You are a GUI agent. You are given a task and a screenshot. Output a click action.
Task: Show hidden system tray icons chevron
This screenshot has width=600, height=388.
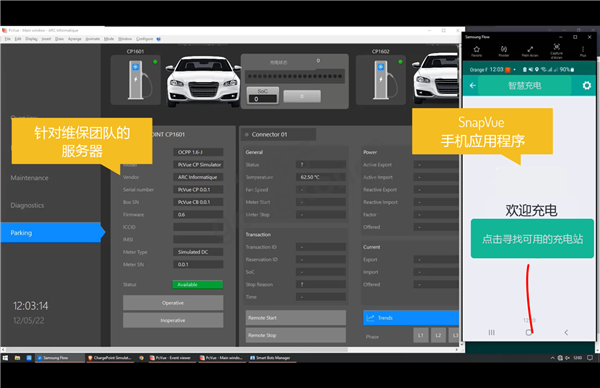pos(552,358)
